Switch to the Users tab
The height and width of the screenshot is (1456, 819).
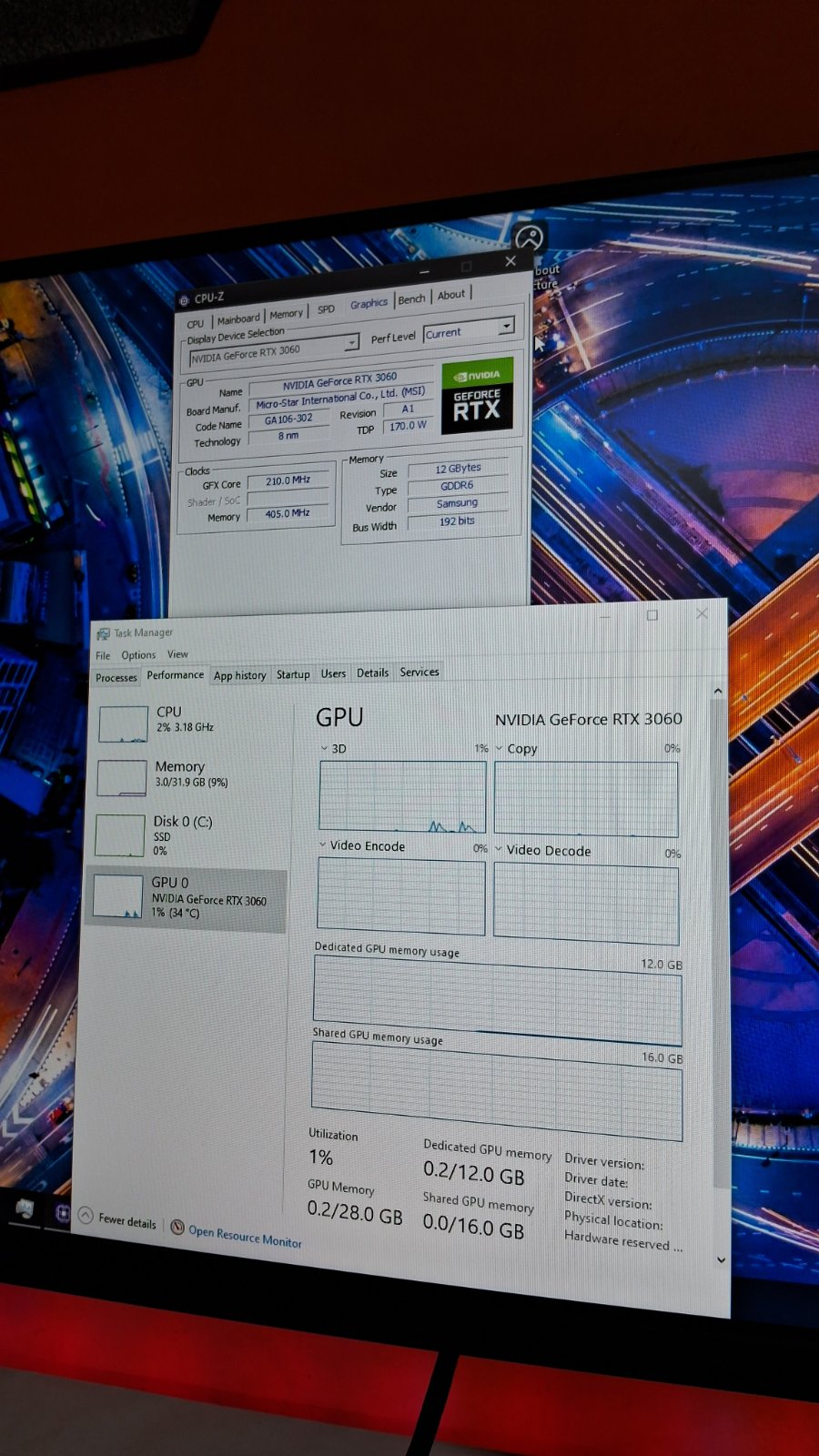click(333, 673)
